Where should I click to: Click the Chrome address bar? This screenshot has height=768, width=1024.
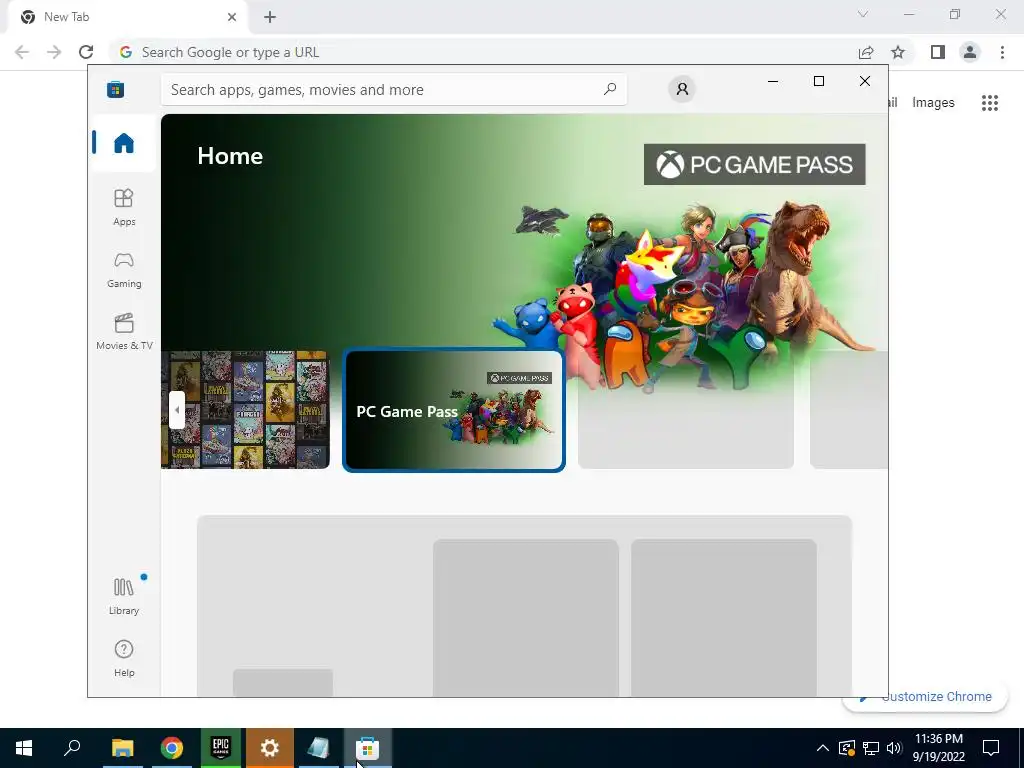coord(483,52)
